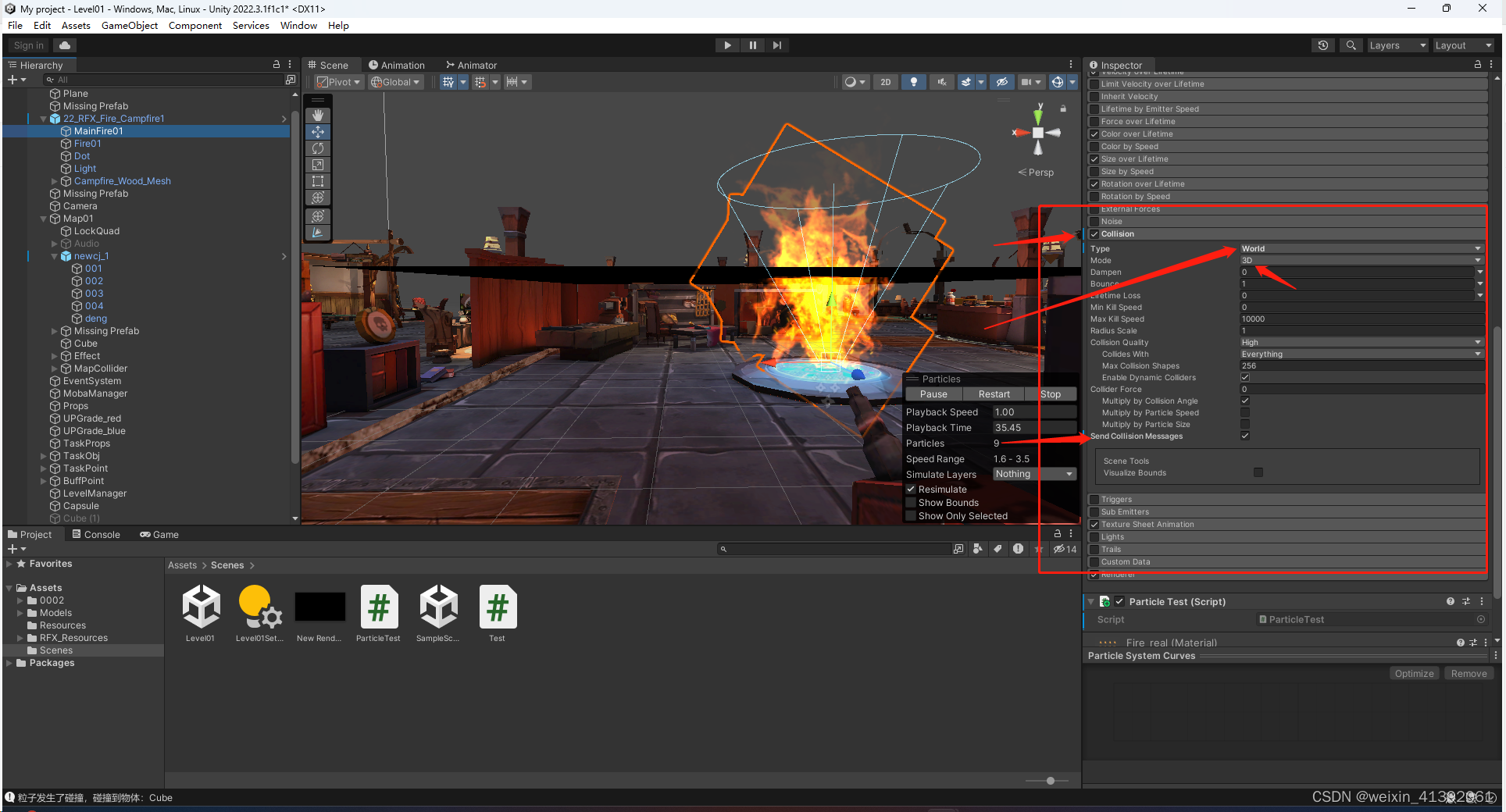Open the cloud services icon
This screenshot has height=812, width=1506.
point(65,45)
